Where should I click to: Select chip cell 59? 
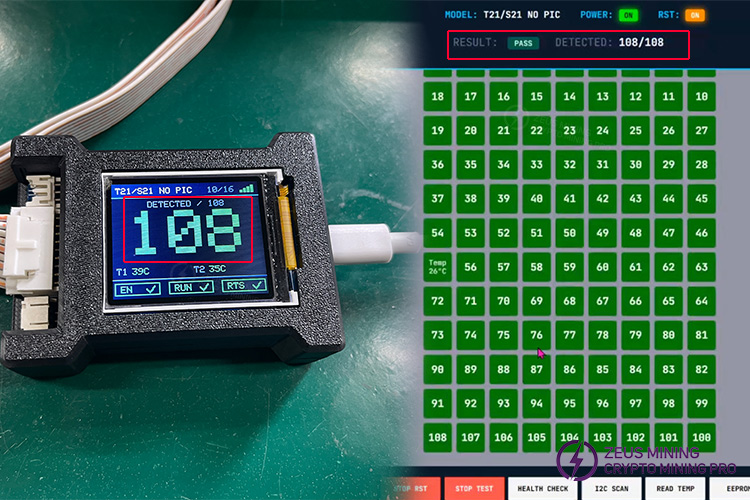coord(569,267)
